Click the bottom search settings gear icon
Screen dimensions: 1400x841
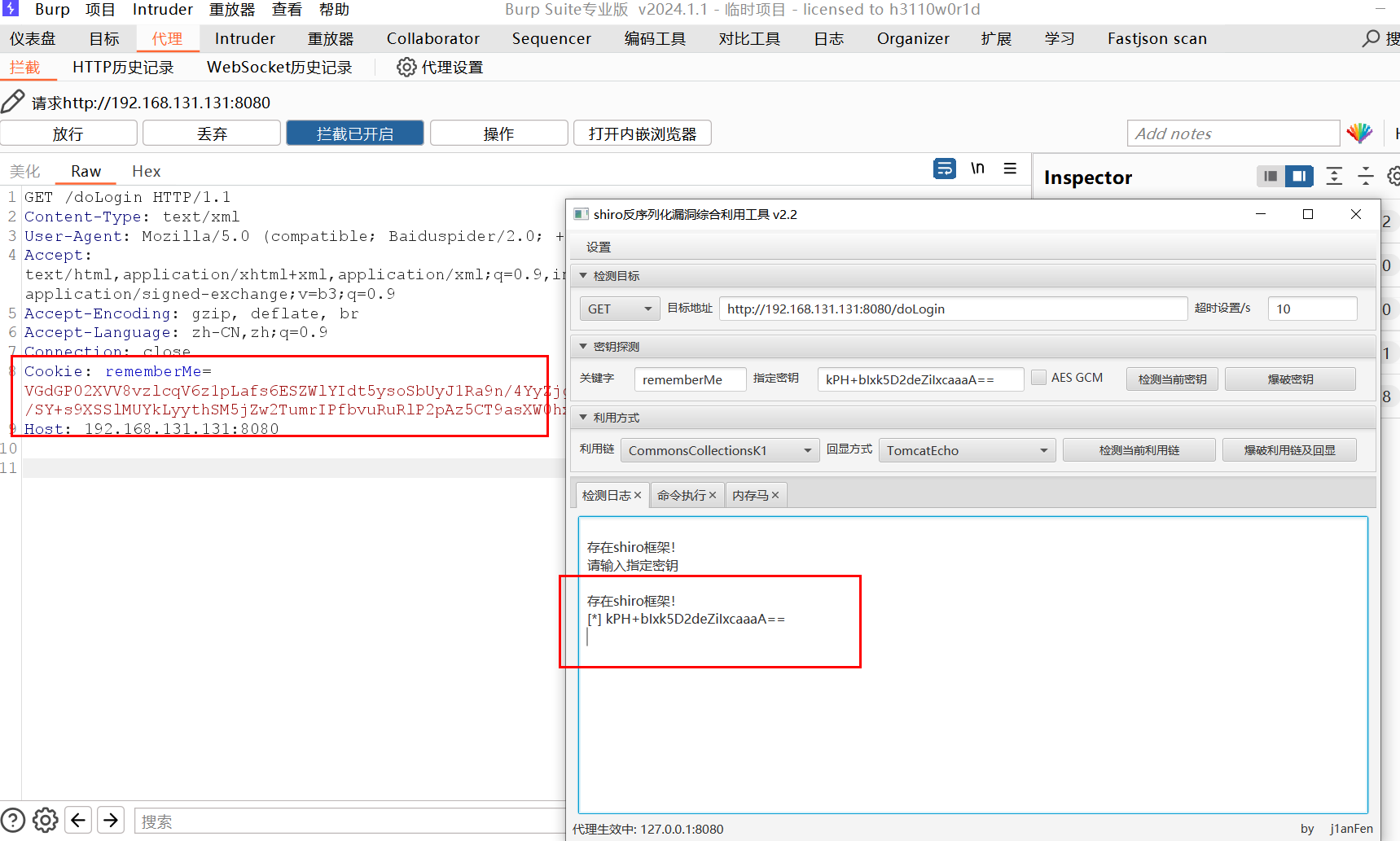click(x=46, y=820)
